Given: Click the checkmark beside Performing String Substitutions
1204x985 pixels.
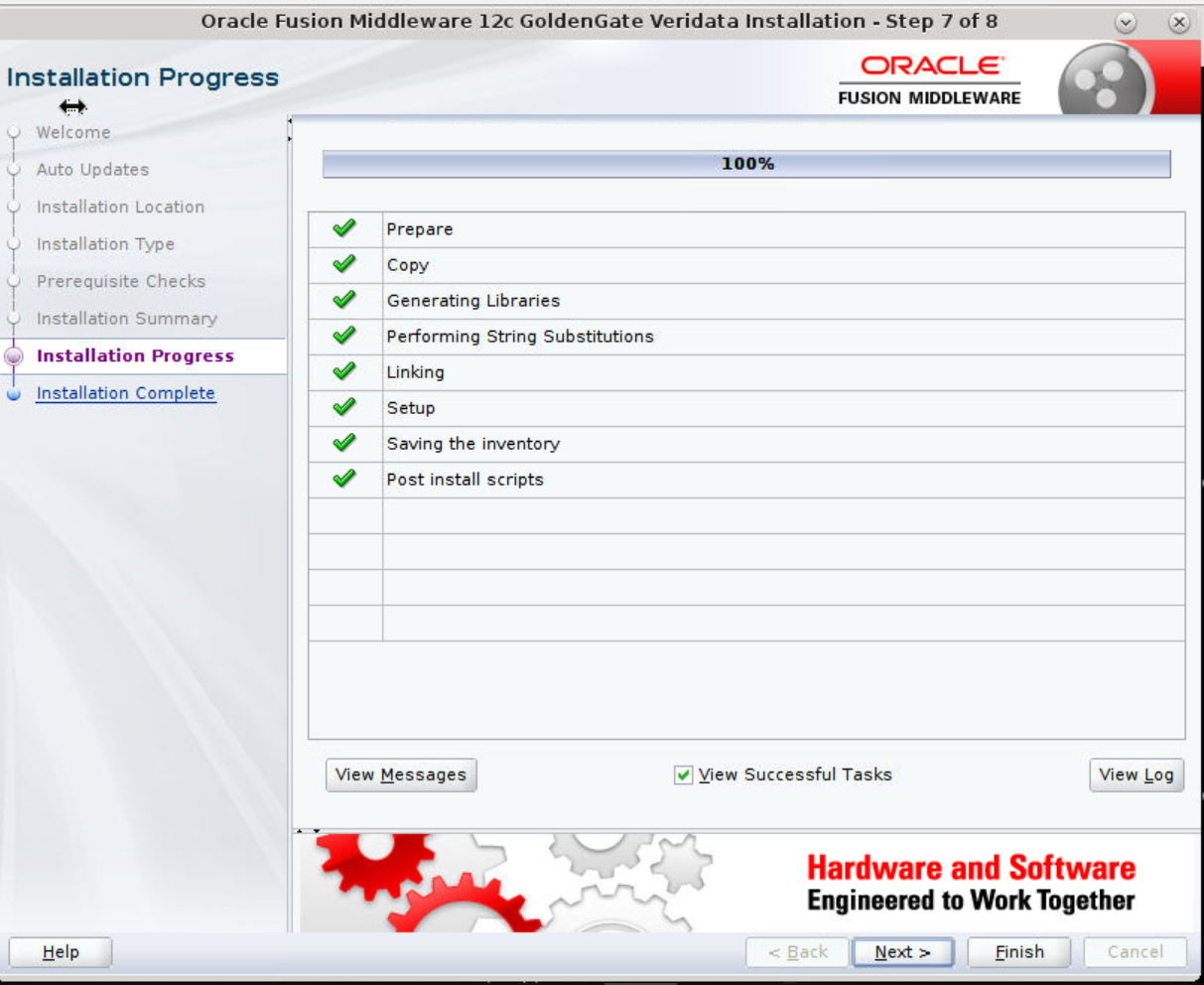Looking at the screenshot, I should [x=344, y=336].
